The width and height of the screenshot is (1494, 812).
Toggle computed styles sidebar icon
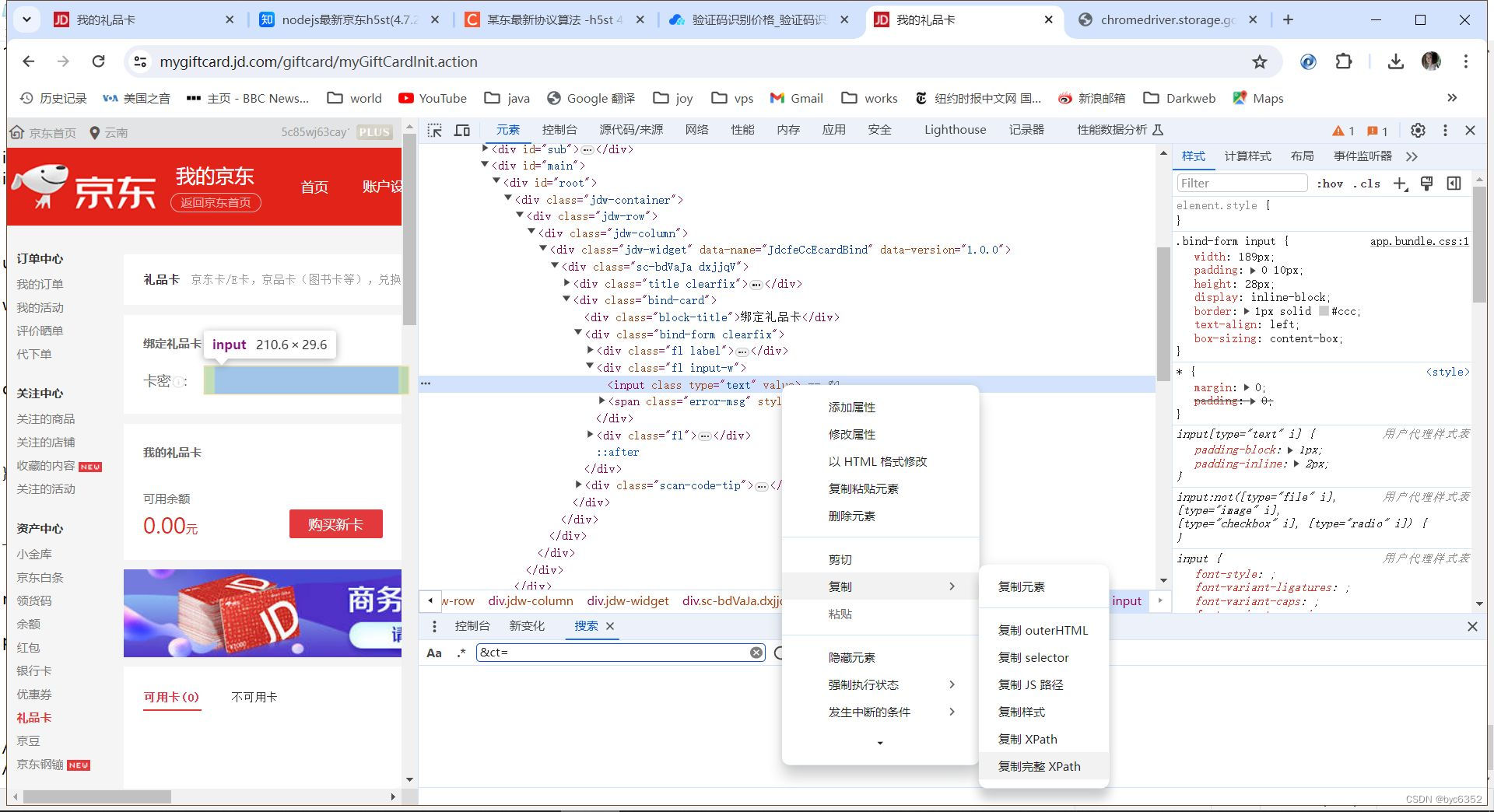1454,184
